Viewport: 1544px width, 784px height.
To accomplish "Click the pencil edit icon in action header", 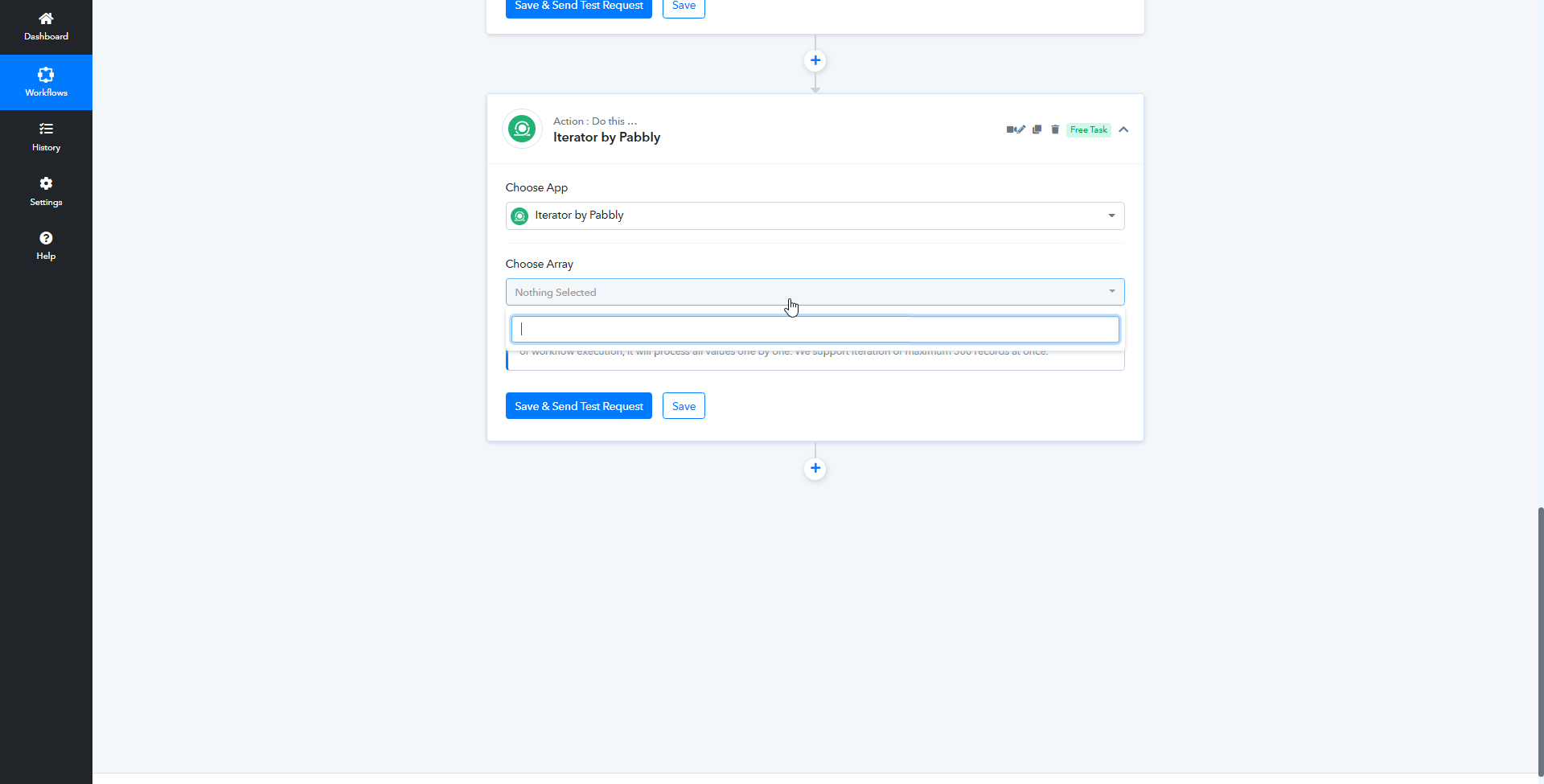I will pos(1021,129).
